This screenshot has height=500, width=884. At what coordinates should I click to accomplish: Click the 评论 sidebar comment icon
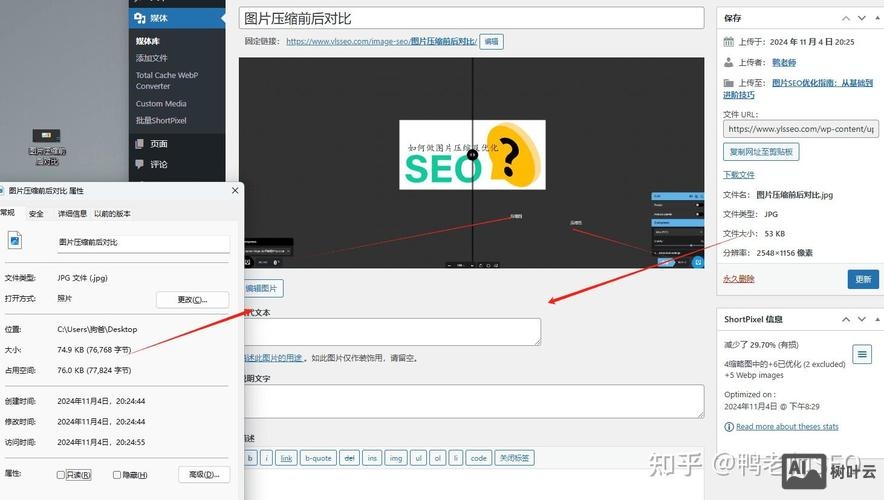[x=140, y=164]
